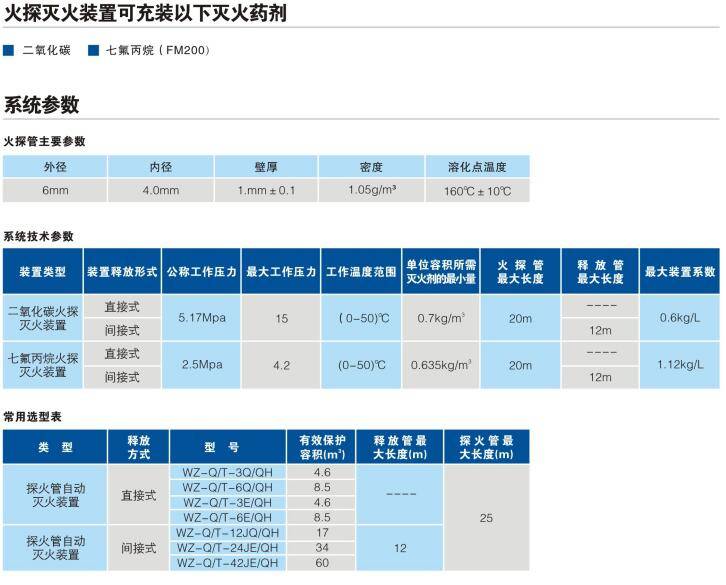Select the 160℃ ± 10℃ cell

[477, 191]
